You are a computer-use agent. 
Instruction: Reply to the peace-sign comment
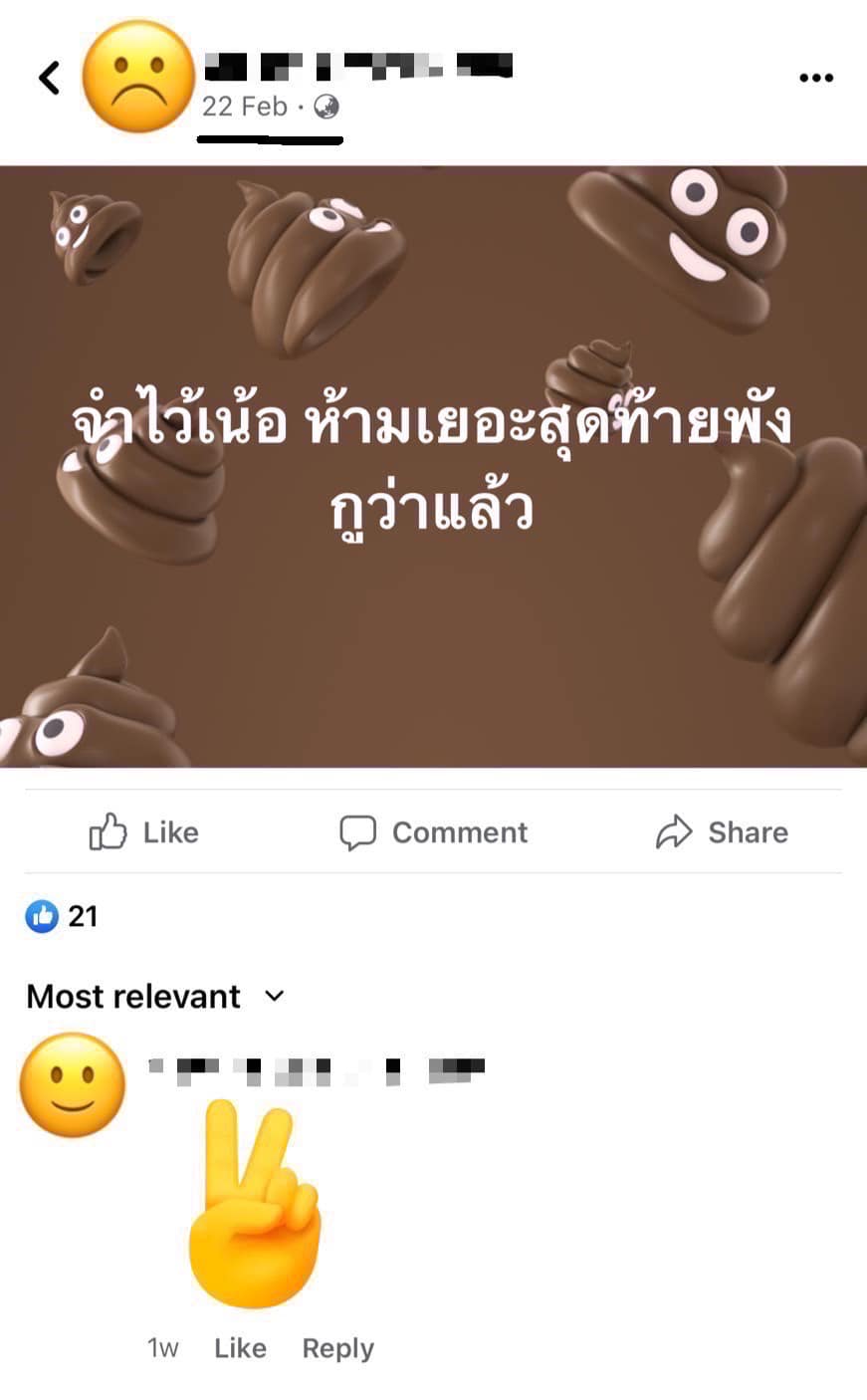point(338,1348)
